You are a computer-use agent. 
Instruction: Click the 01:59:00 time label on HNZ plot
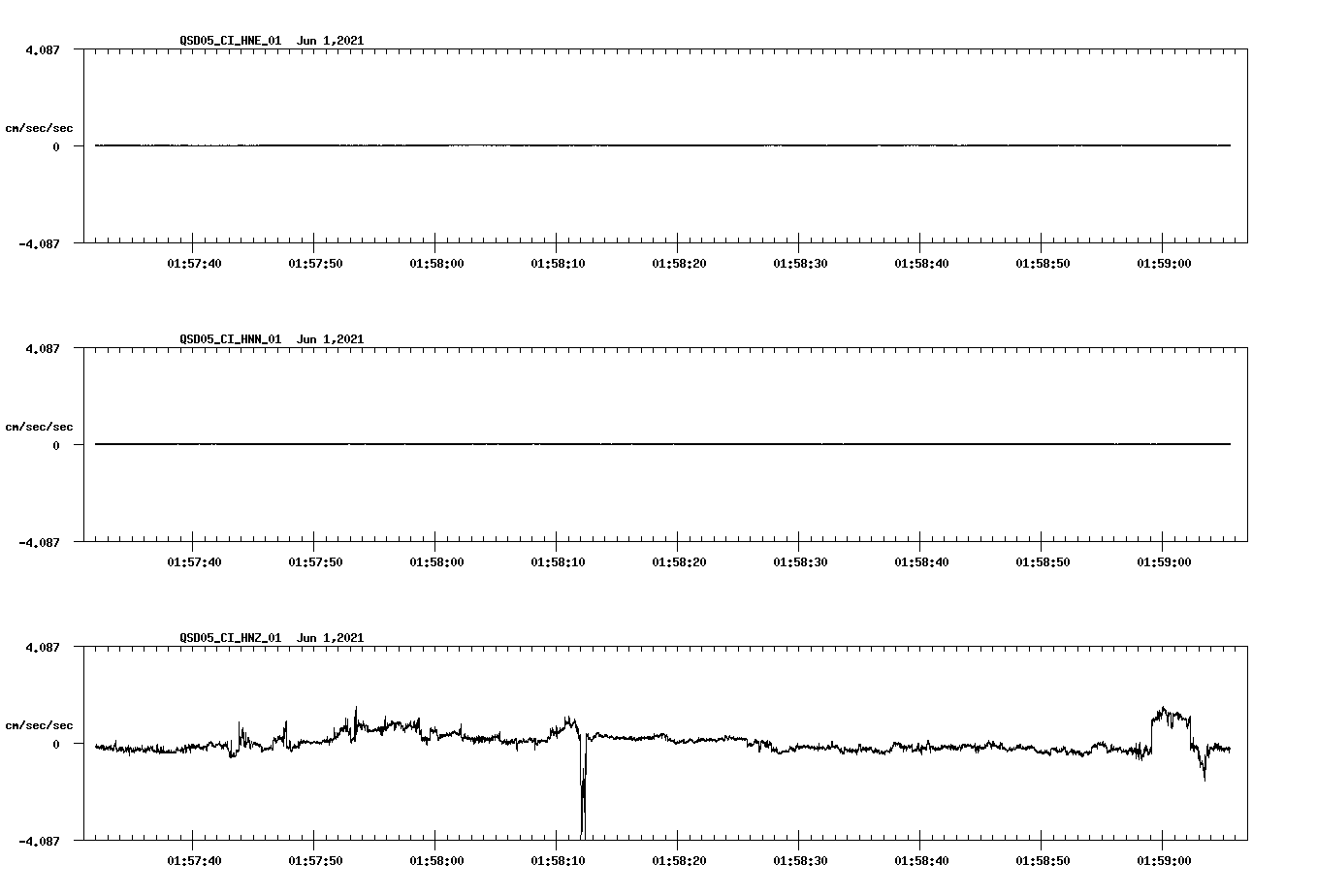click(x=1164, y=861)
